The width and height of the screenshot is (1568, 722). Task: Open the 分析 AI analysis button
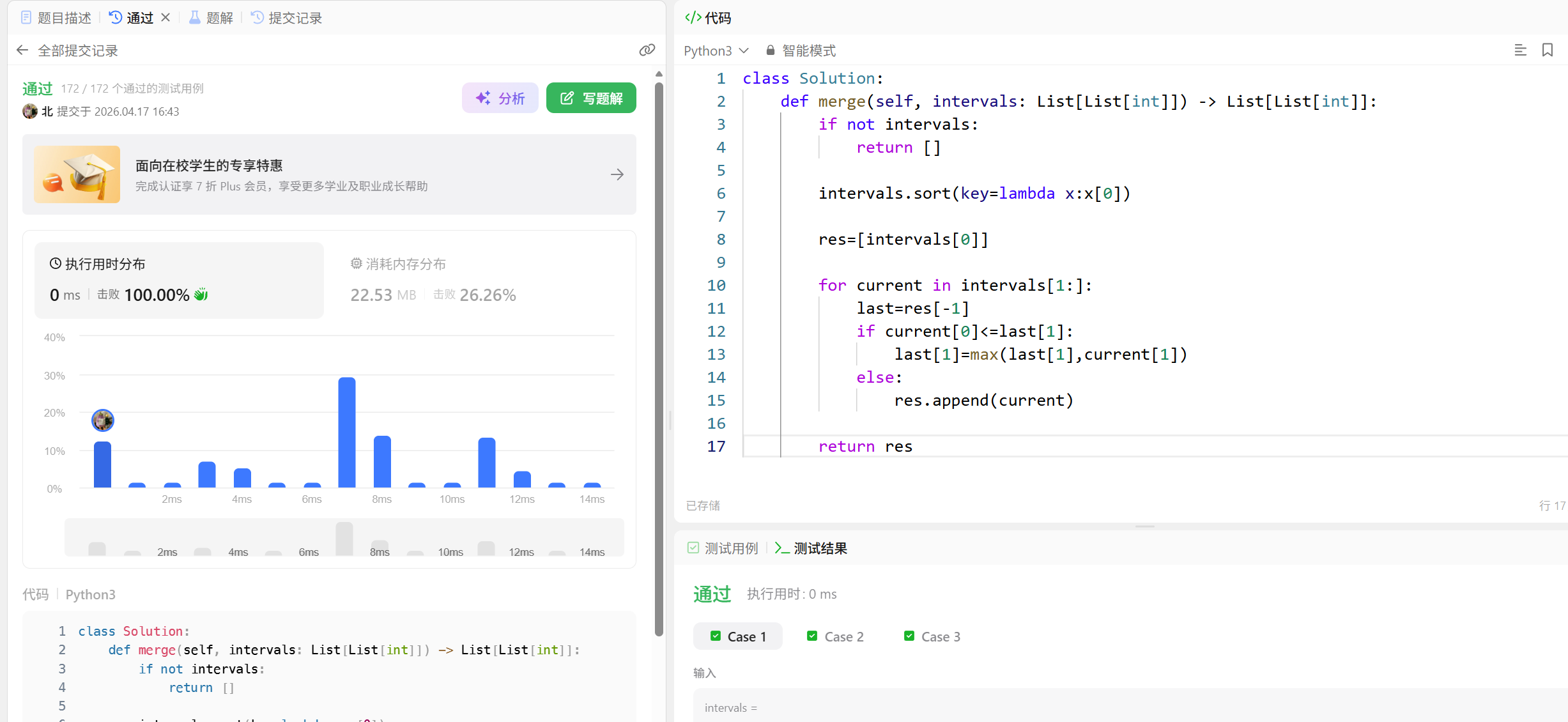500,98
